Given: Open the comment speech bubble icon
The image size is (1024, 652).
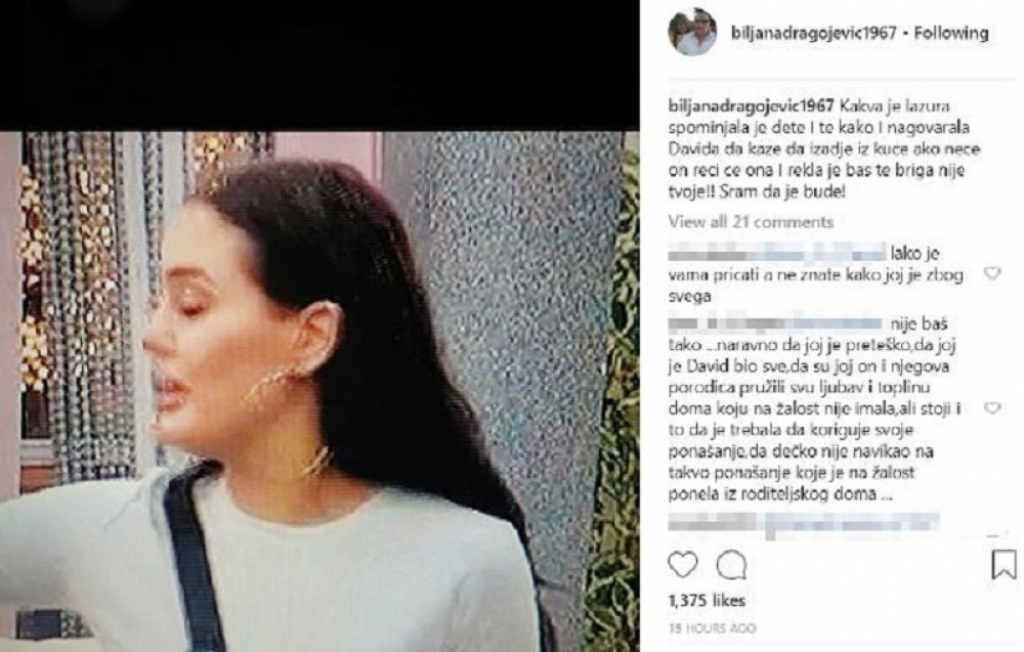Looking at the screenshot, I should tap(731, 564).
